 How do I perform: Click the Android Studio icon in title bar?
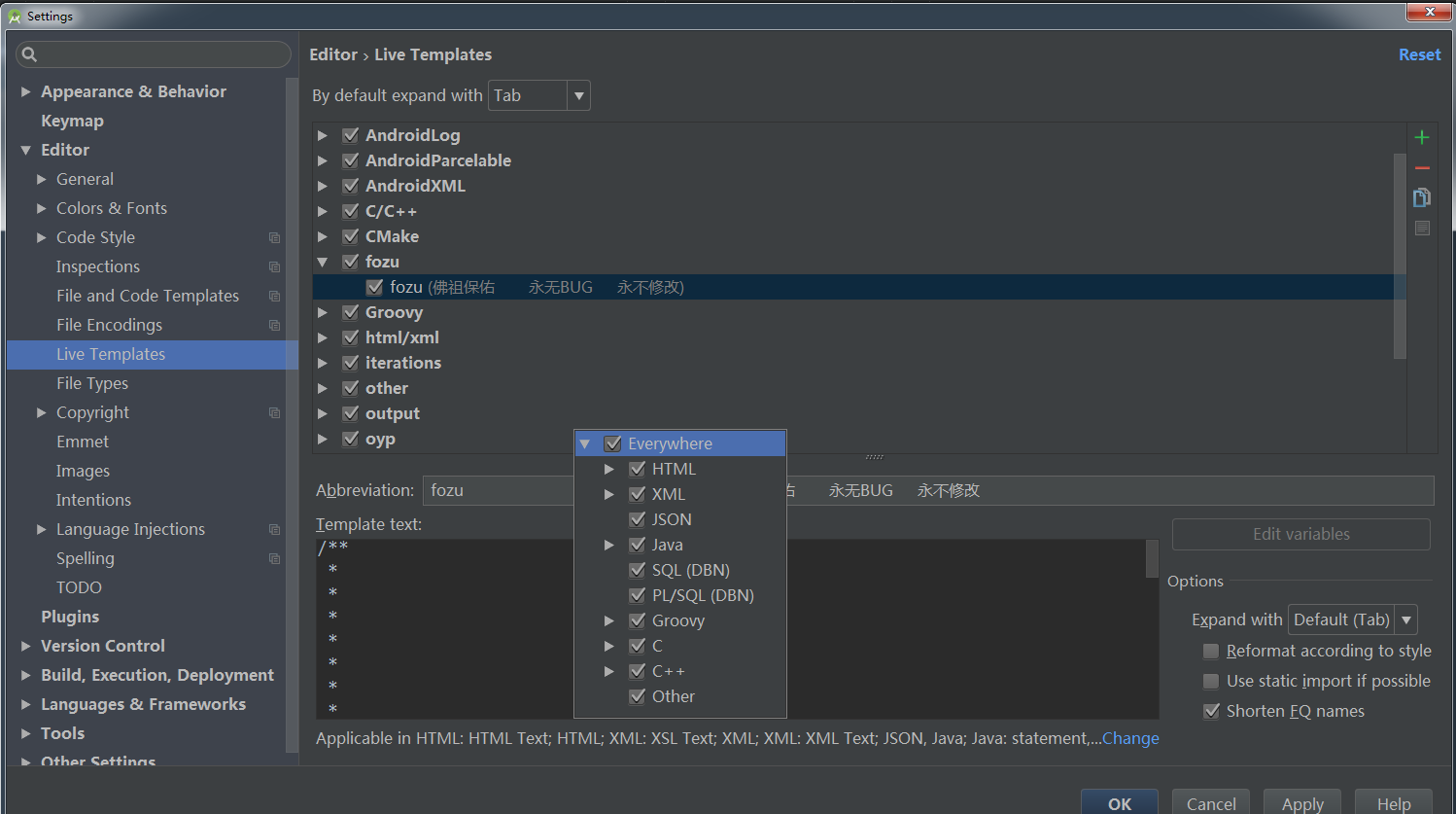click(15, 16)
